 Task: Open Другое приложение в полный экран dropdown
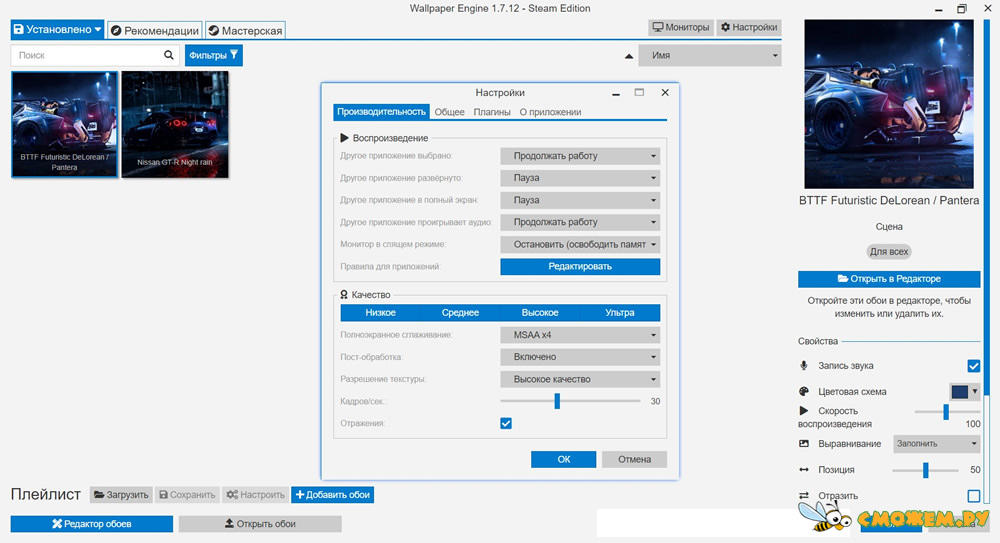pyautogui.click(x=580, y=200)
